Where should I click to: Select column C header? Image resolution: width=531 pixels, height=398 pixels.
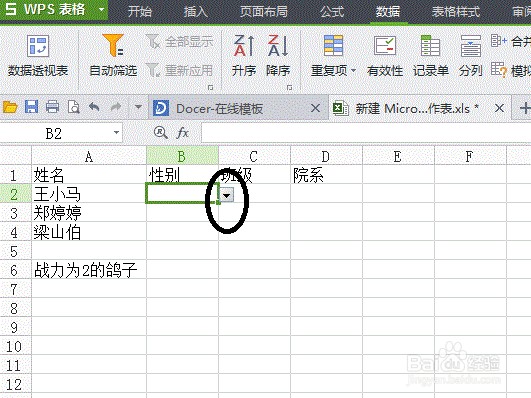tap(254, 156)
